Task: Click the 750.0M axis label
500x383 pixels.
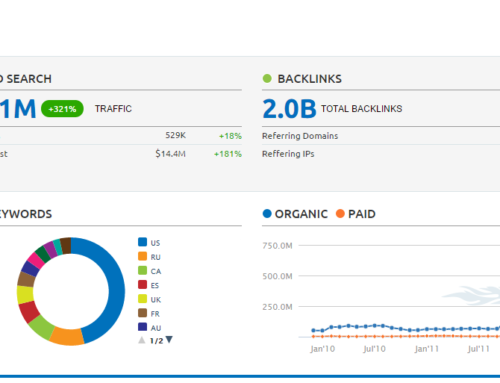Action: [x=277, y=246]
